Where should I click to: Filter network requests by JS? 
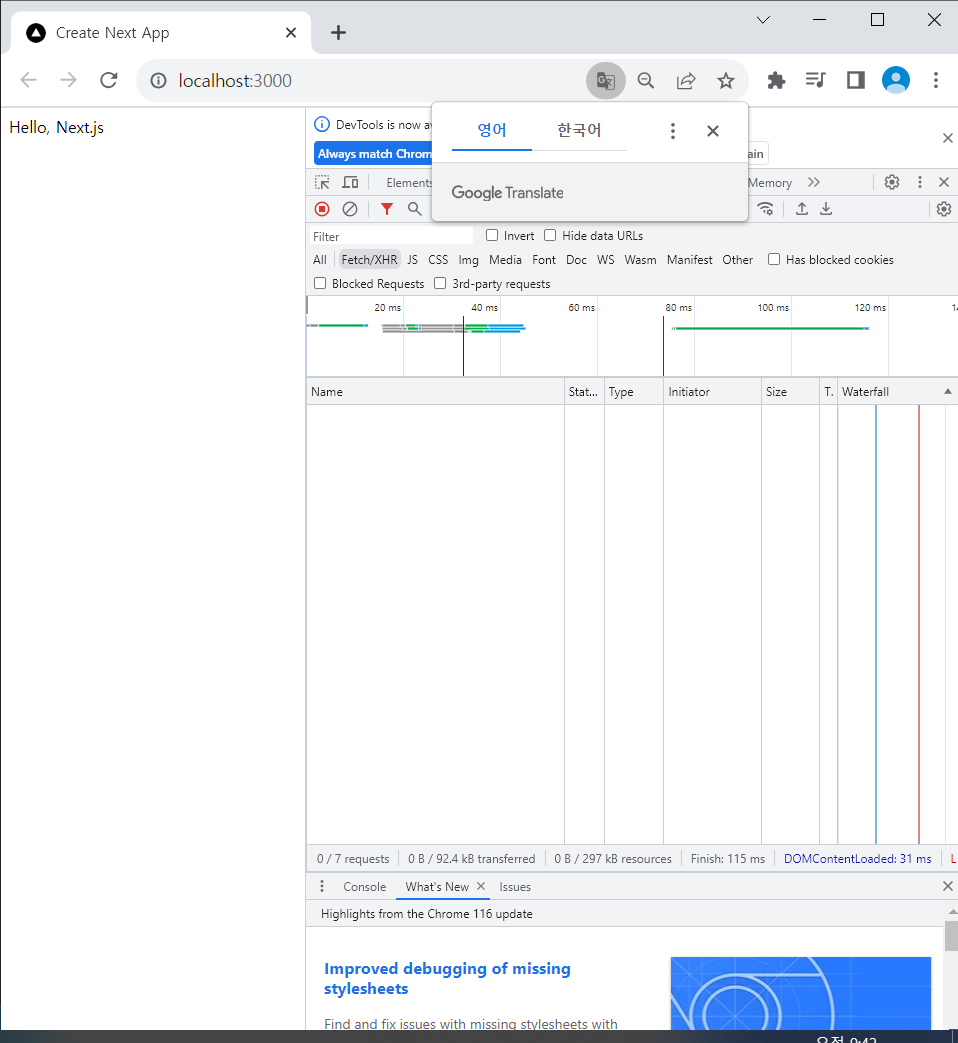pyautogui.click(x=412, y=259)
